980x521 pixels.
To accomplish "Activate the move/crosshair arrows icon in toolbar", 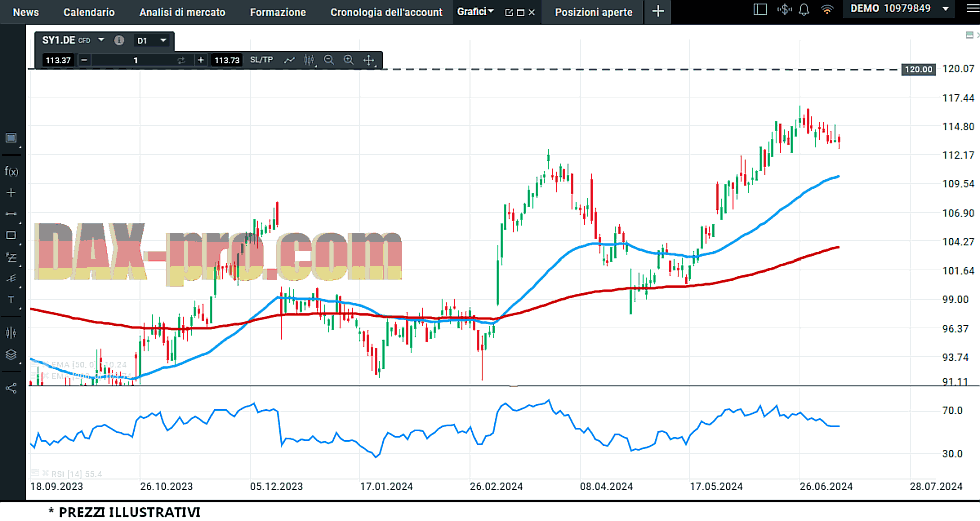I will click(x=369, y=60).
